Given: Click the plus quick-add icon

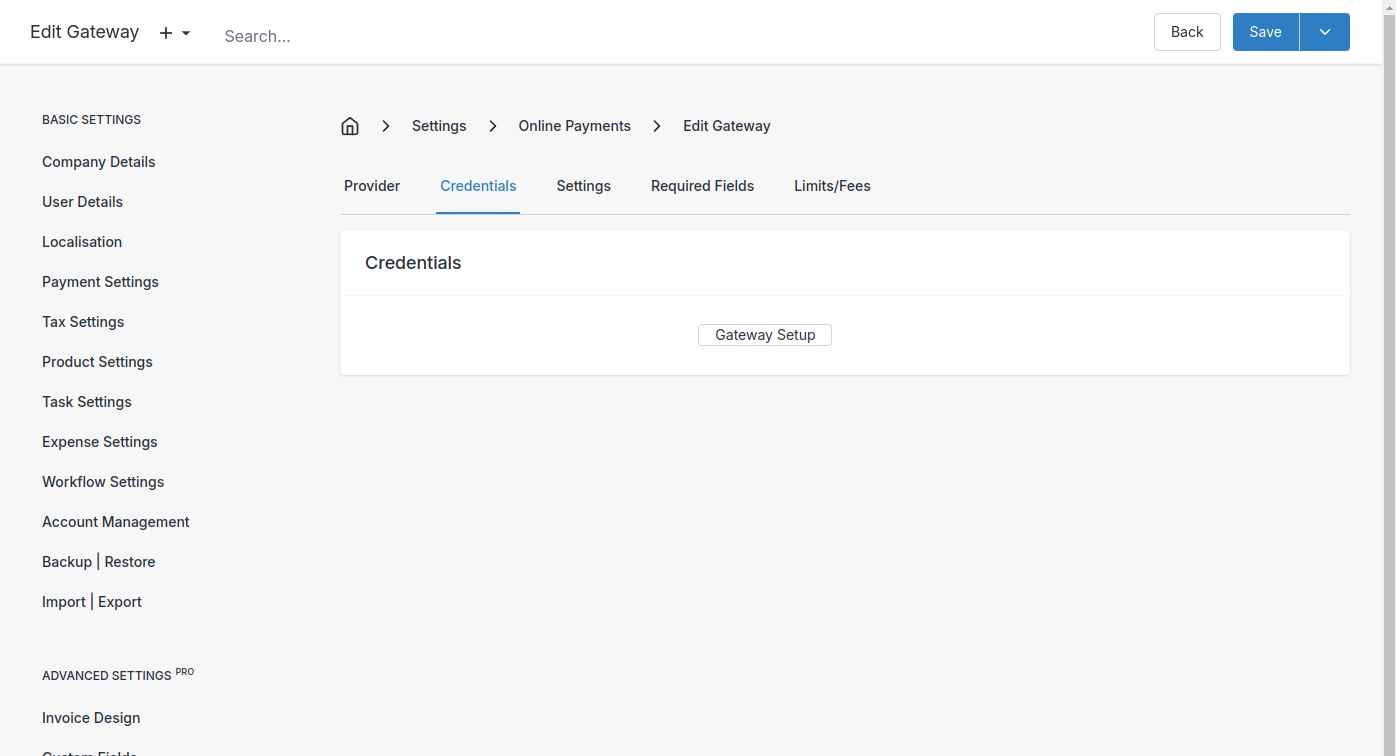Looking at the screenshot, I should coord(166,33).
